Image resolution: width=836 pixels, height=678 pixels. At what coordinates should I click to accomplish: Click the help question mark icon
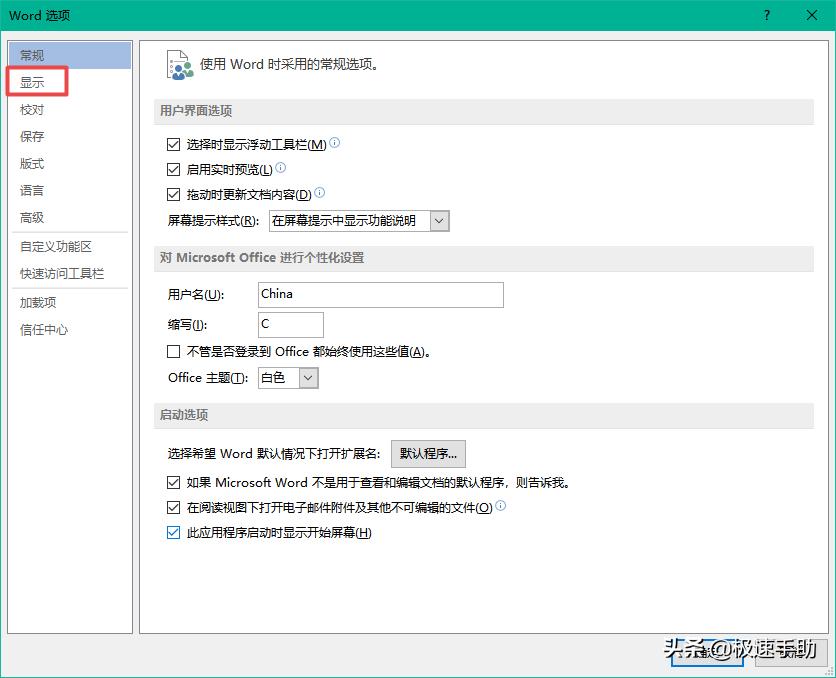[x=765, y=15]
